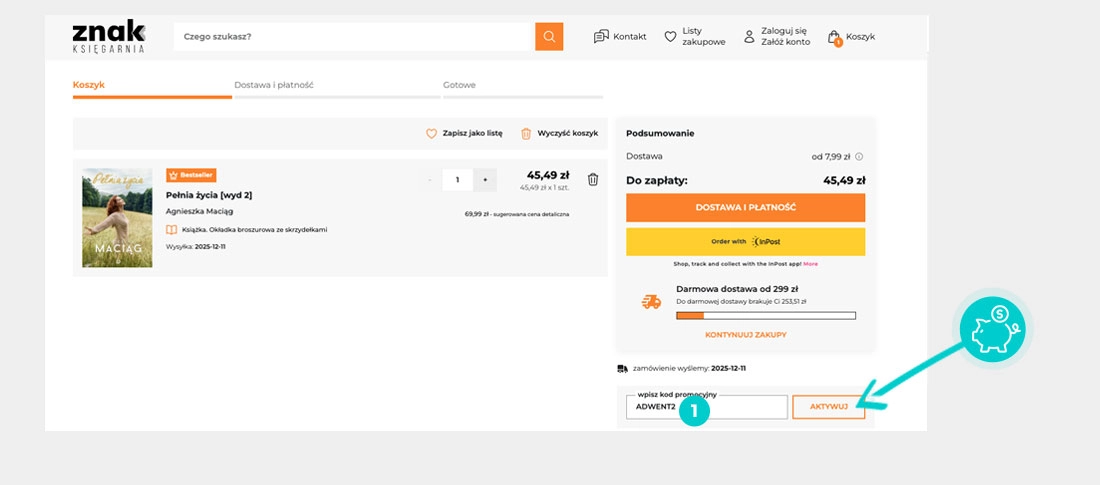Decrease quantity with minus button

[x=430, y=180]
